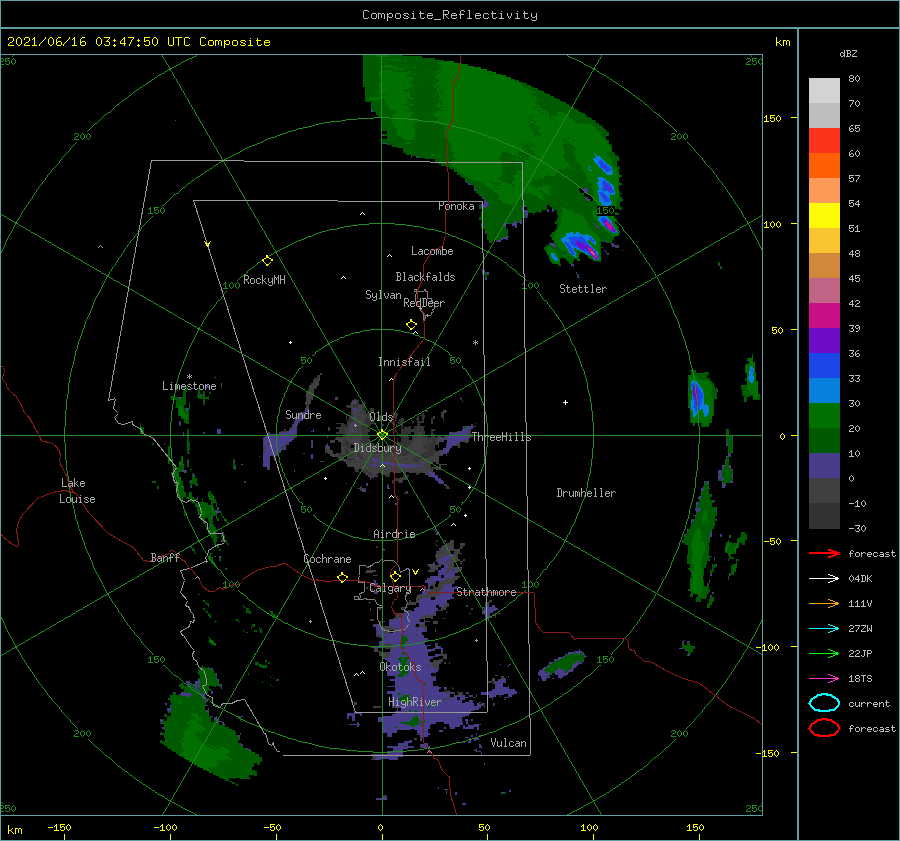Click the intense storm cell northeast of Stettler
Screen dimensions: 900x841
tap(581, 246)
